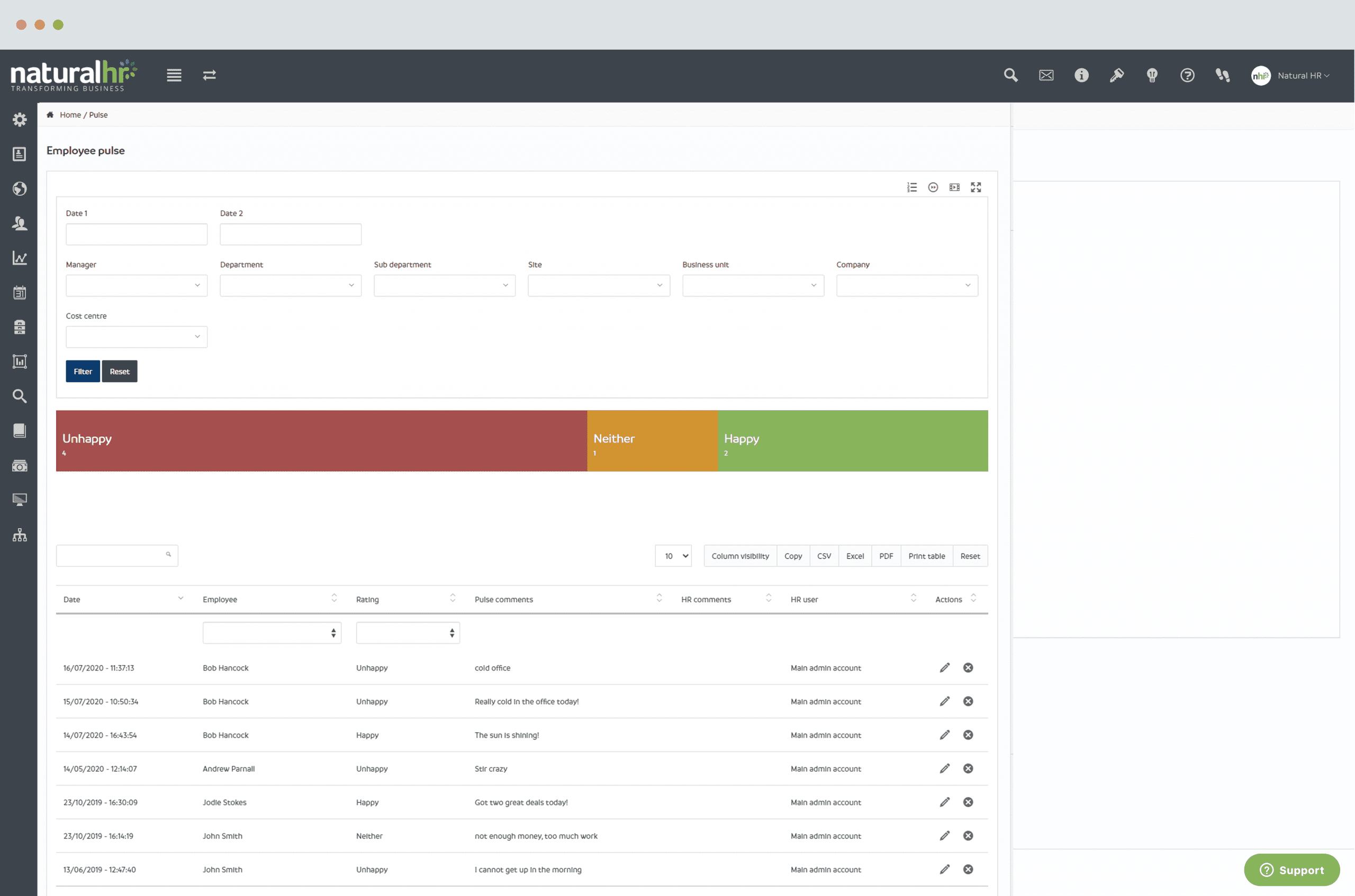Click the swap arrows icon in header

(209, 76)
